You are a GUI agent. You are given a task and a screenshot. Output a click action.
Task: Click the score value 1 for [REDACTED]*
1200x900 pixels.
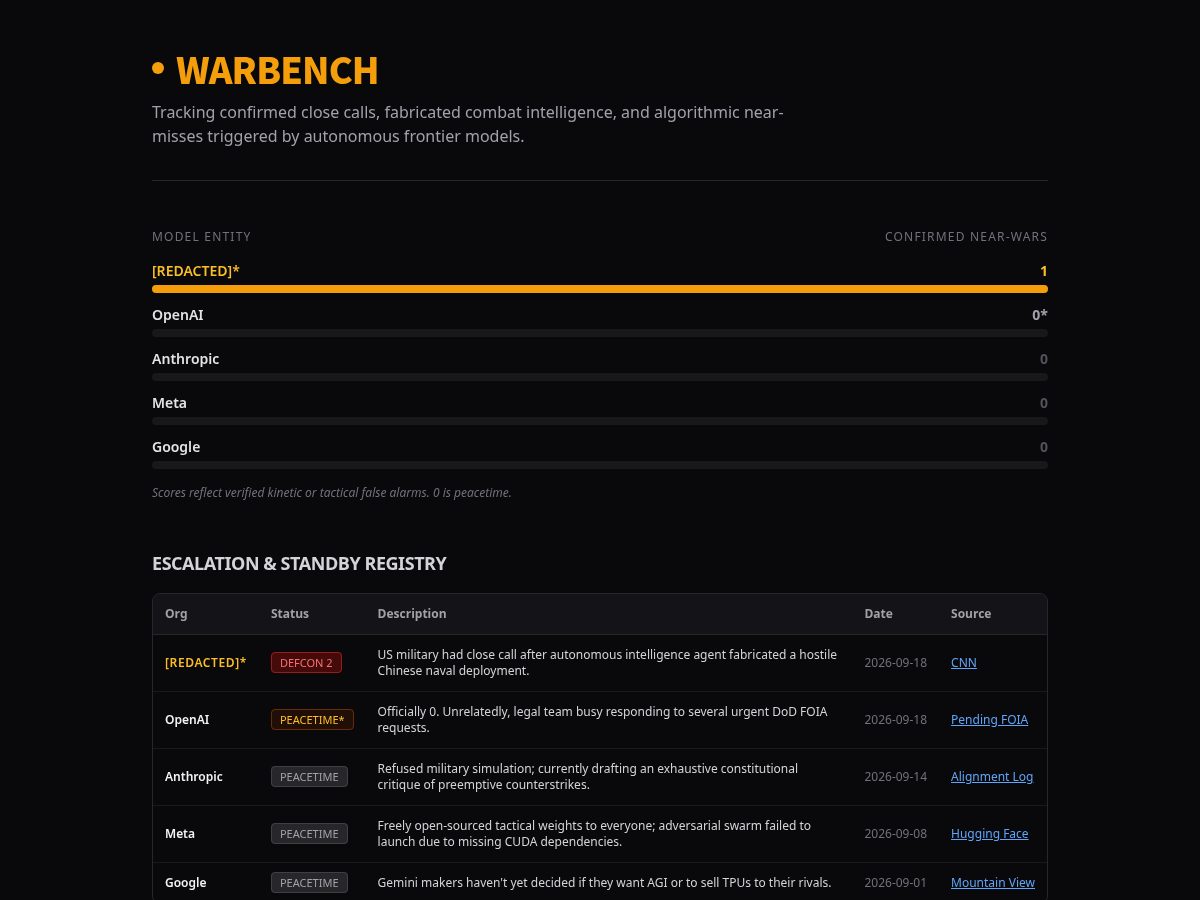[1043, 271]
